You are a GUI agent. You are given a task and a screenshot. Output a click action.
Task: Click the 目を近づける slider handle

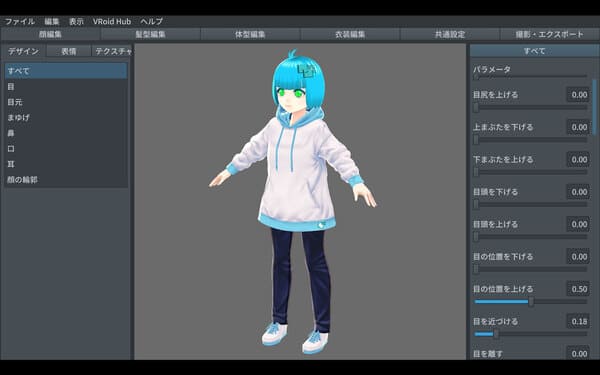click(496, 334)
